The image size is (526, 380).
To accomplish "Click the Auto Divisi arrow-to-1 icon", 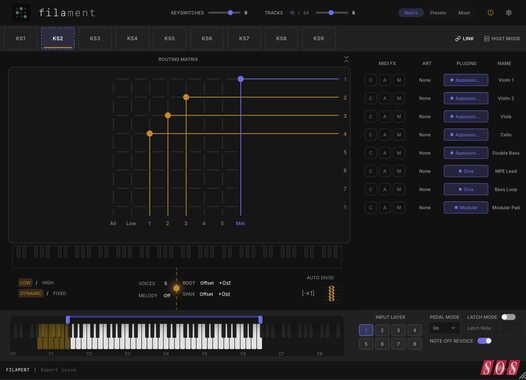I will (x=308, y=293).
